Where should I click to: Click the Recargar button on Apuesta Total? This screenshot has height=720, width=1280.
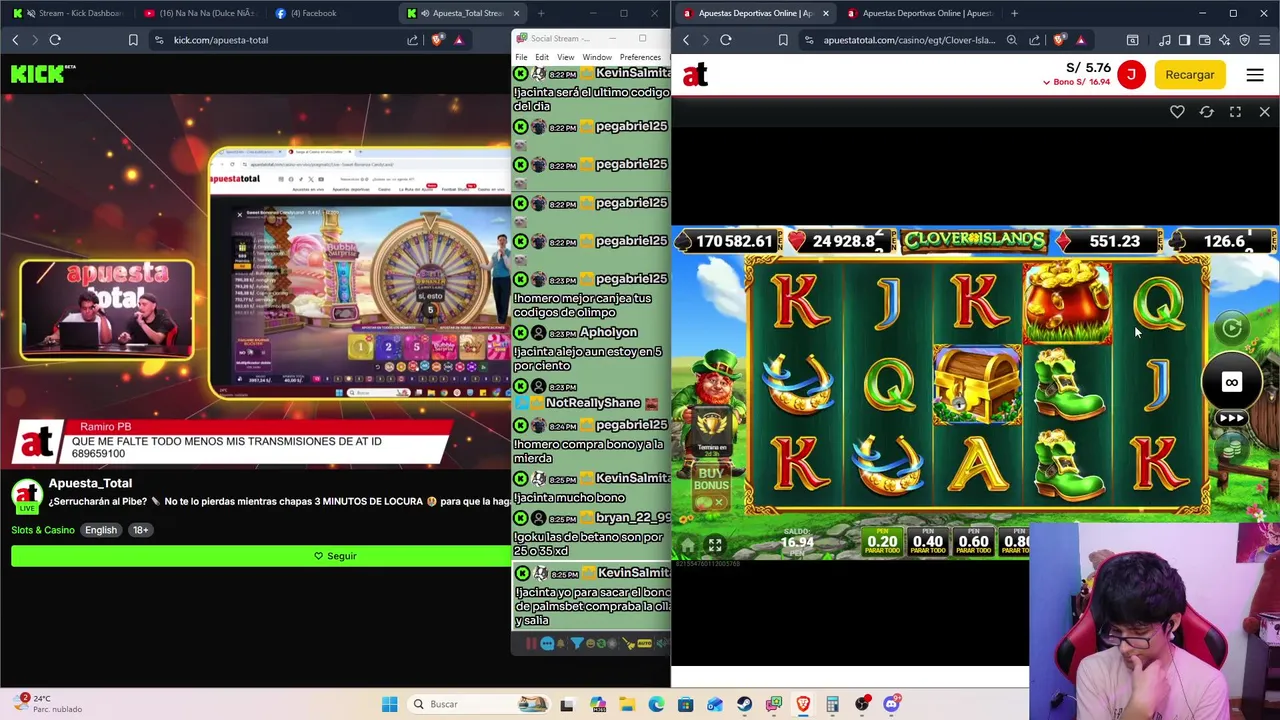1189,75
